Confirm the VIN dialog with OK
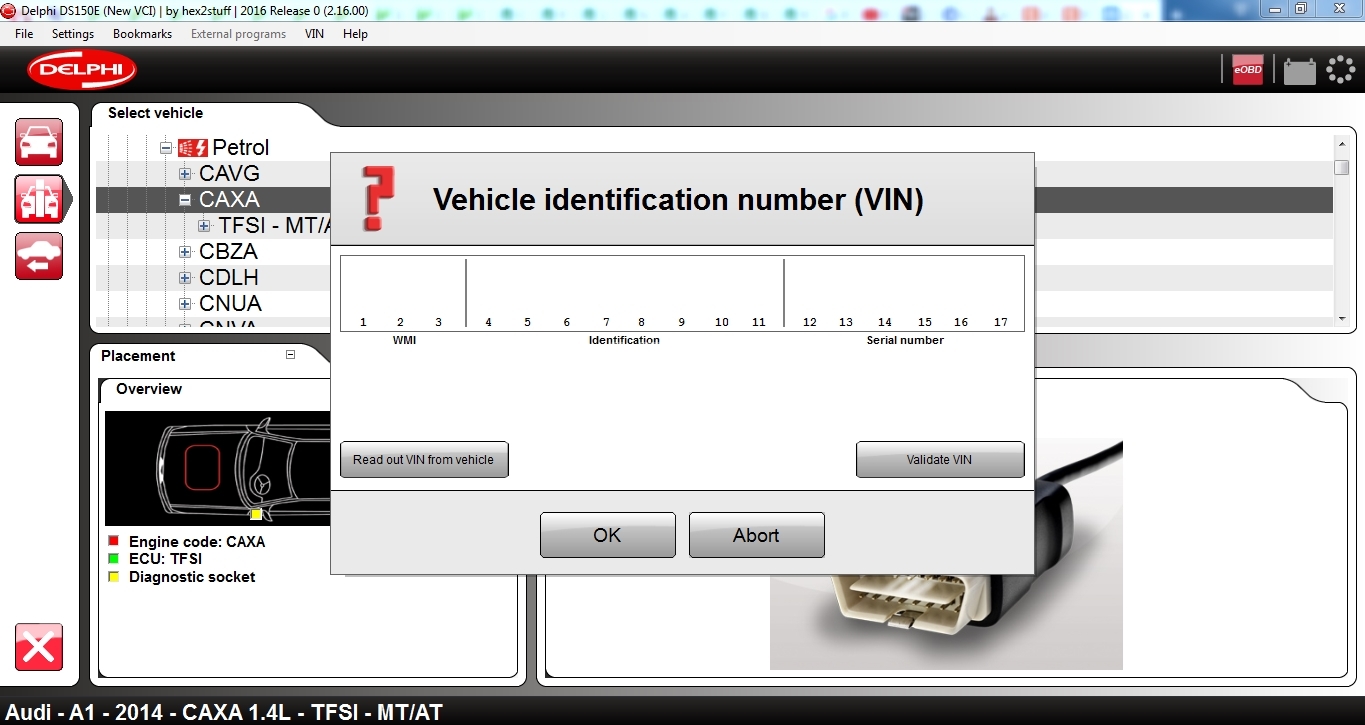 (608, 535)
